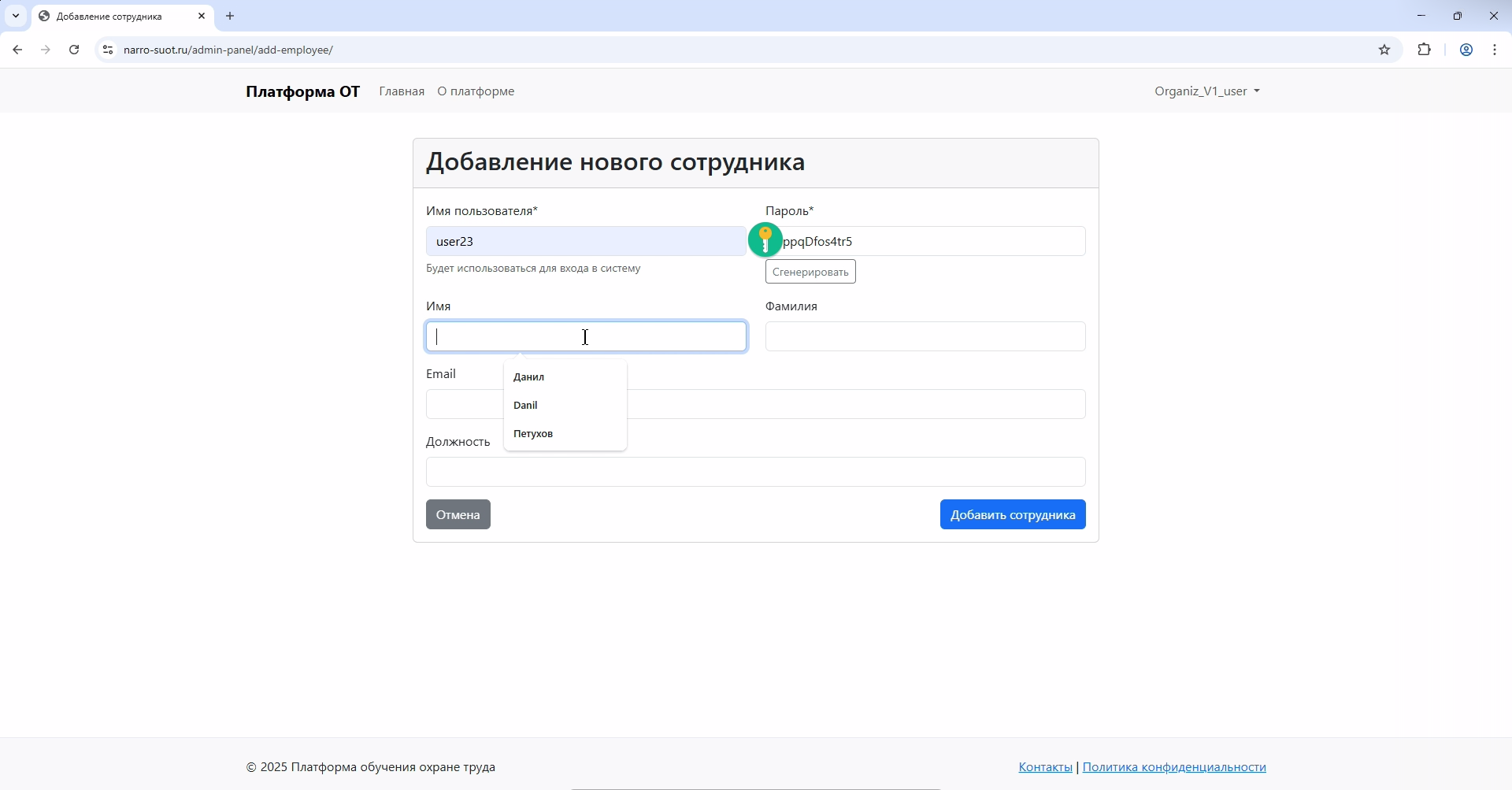The image size is (1512, 790).
Task: Open the tab search chevron
Action: click(15, 16)
